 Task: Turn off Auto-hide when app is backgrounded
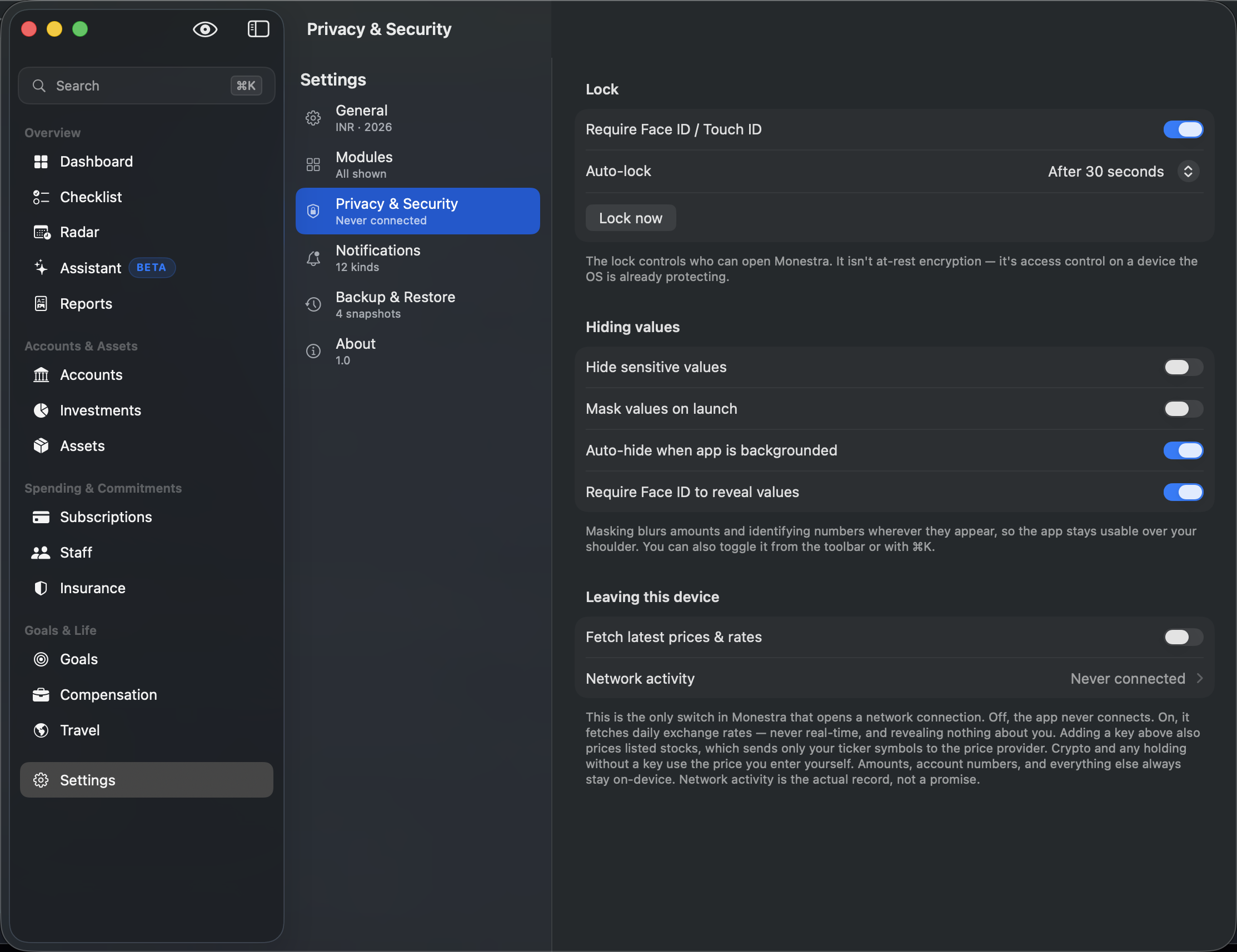(1183, 450)
